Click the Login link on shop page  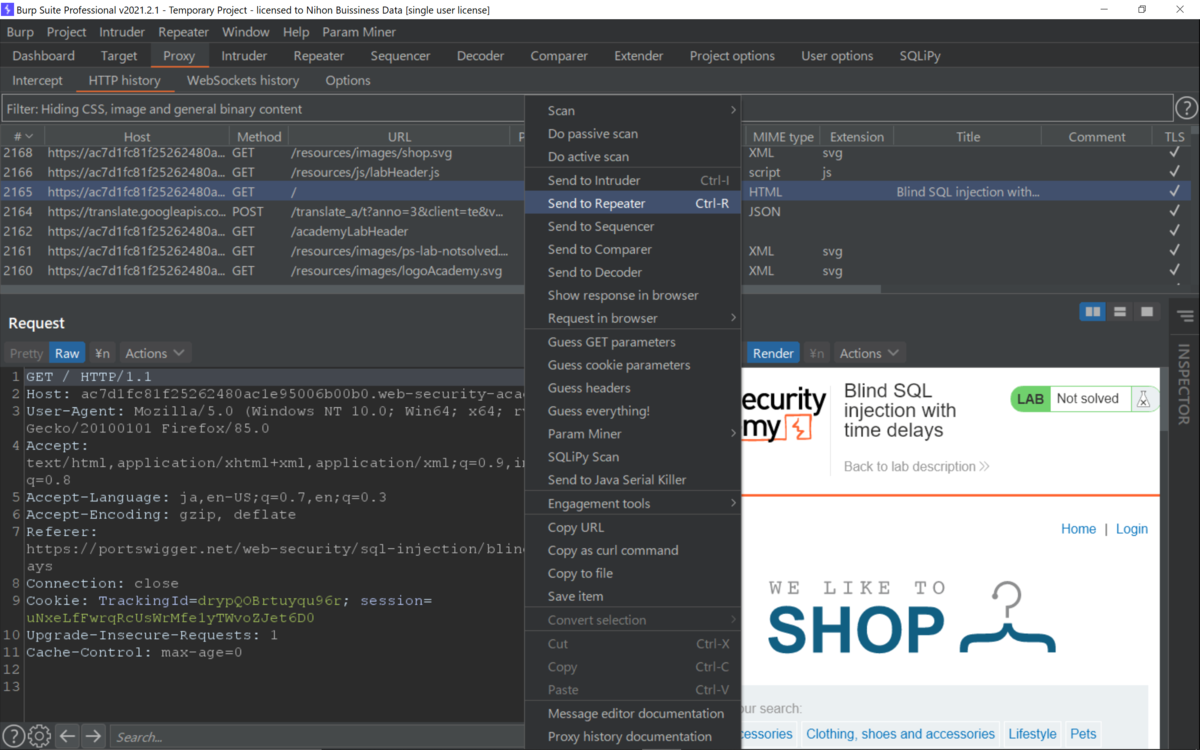click(1132, 529)
